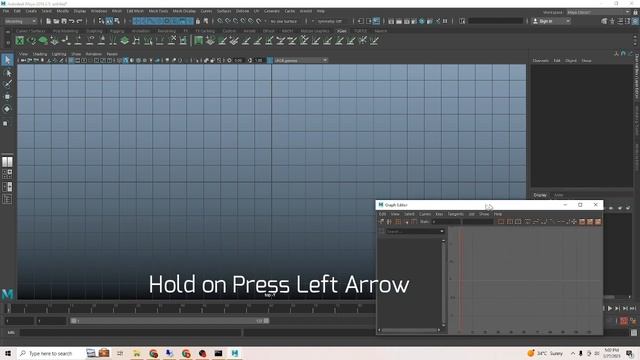
Task: Open the shelf options menu icon
Action: tap(8, 42)
